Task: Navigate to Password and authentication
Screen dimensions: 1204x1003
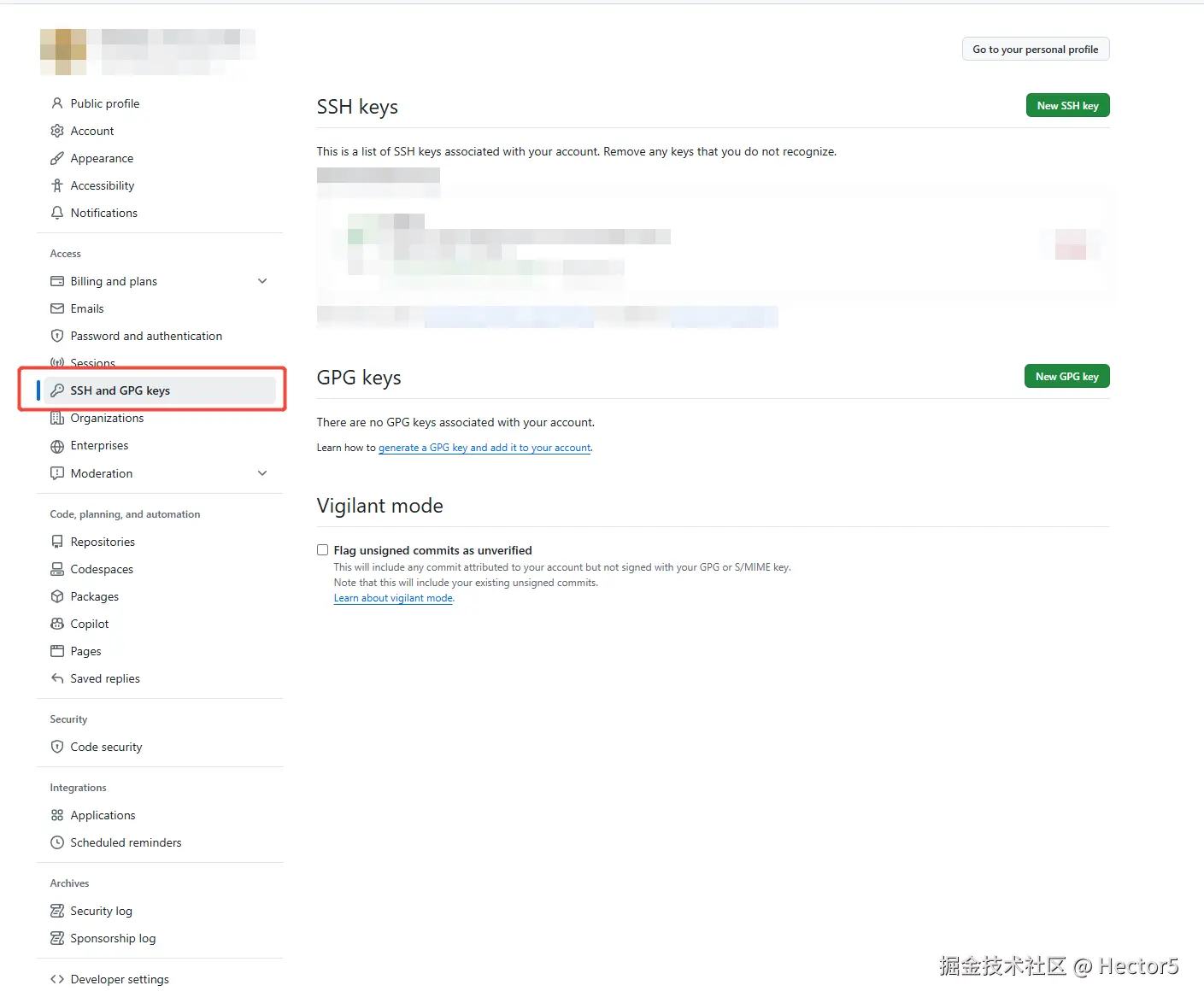Action: [146, 336]
